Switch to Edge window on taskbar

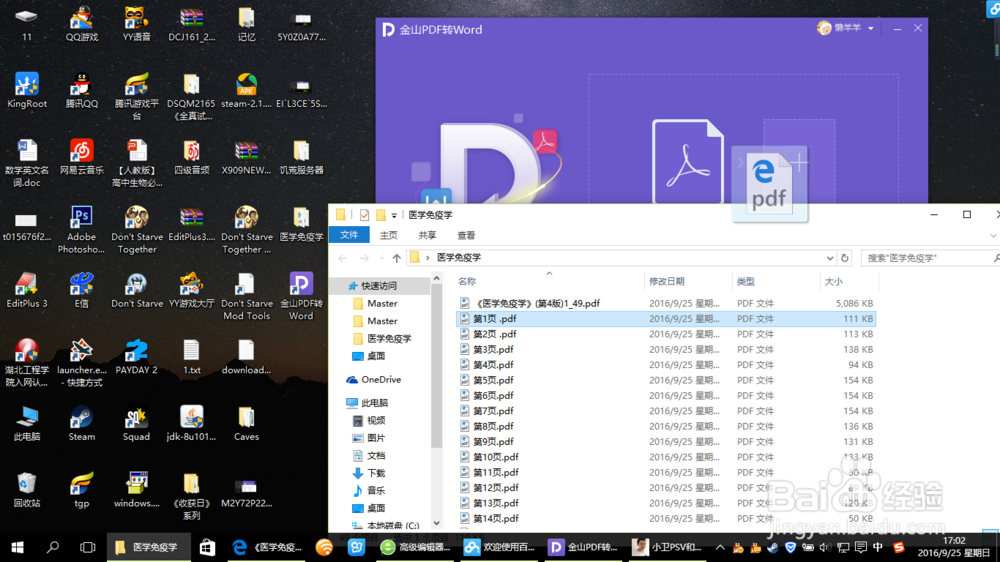pos(268,547)
